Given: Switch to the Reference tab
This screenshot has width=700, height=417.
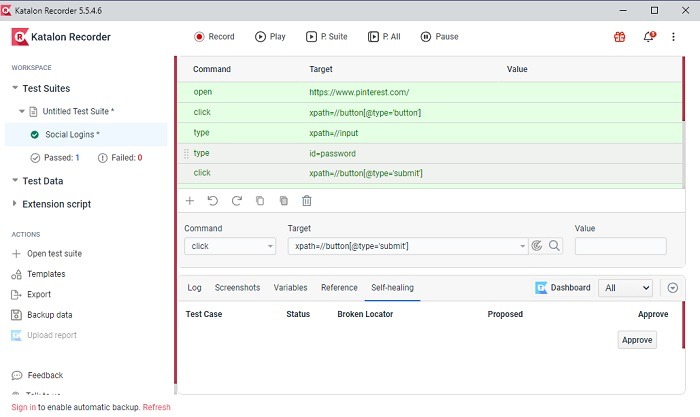Looking at the screenshot, I should click(339, 288).
